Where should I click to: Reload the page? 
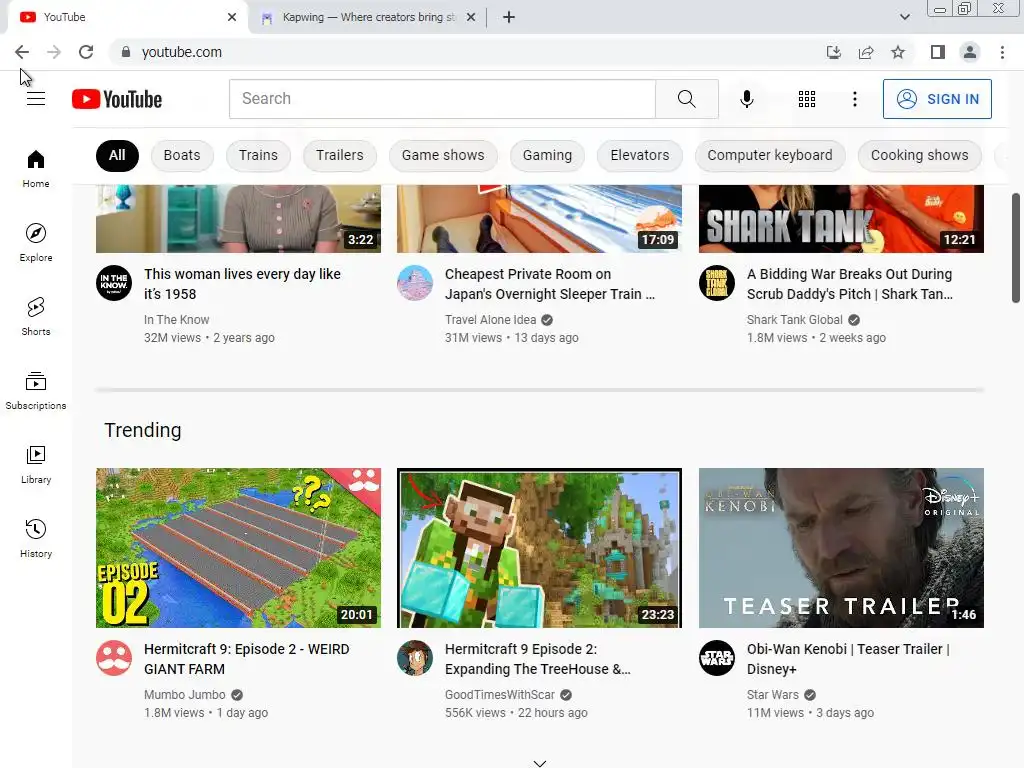tap(86, 52)
